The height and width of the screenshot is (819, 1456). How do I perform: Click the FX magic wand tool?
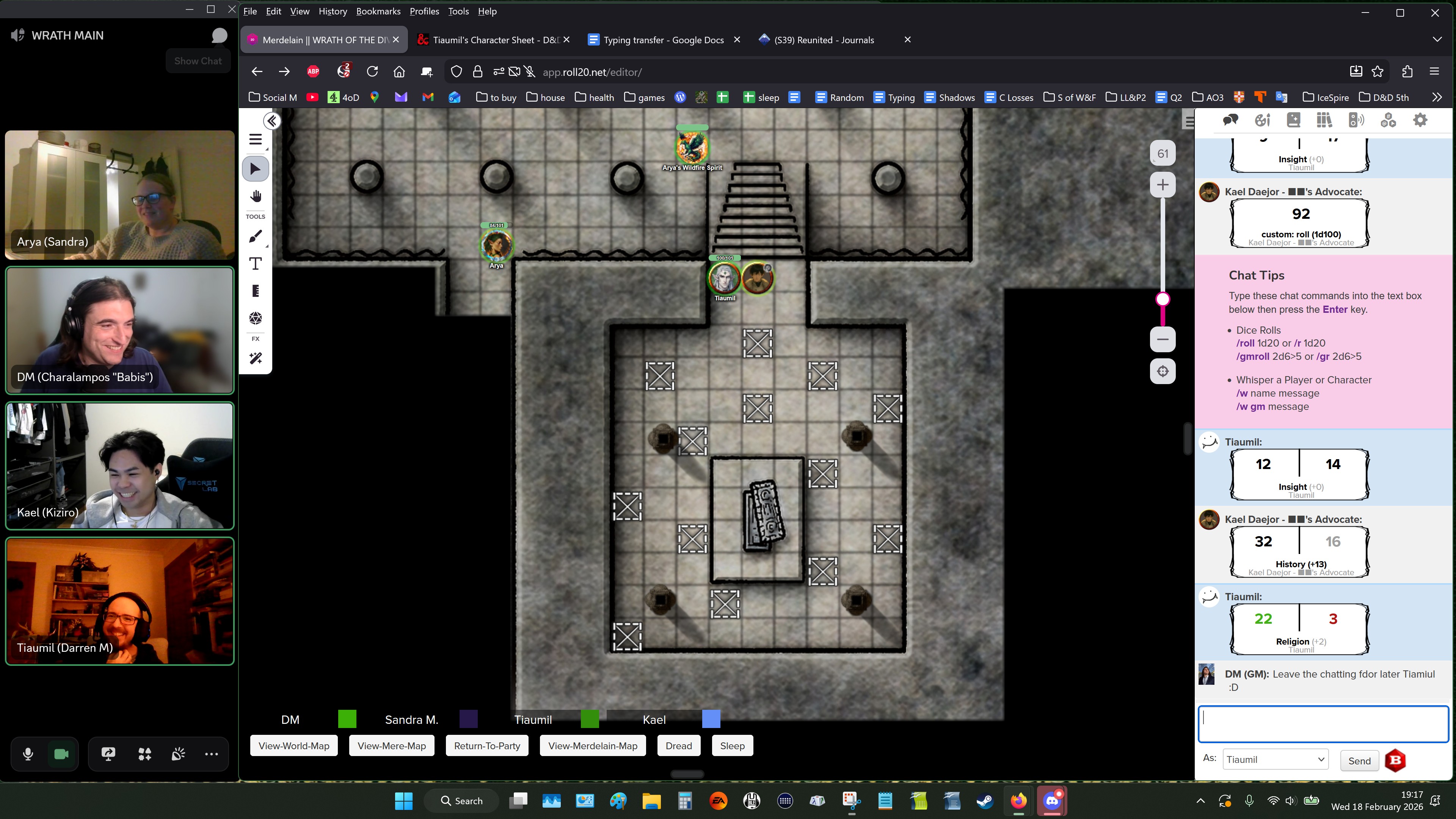click(x=256, y=358)
